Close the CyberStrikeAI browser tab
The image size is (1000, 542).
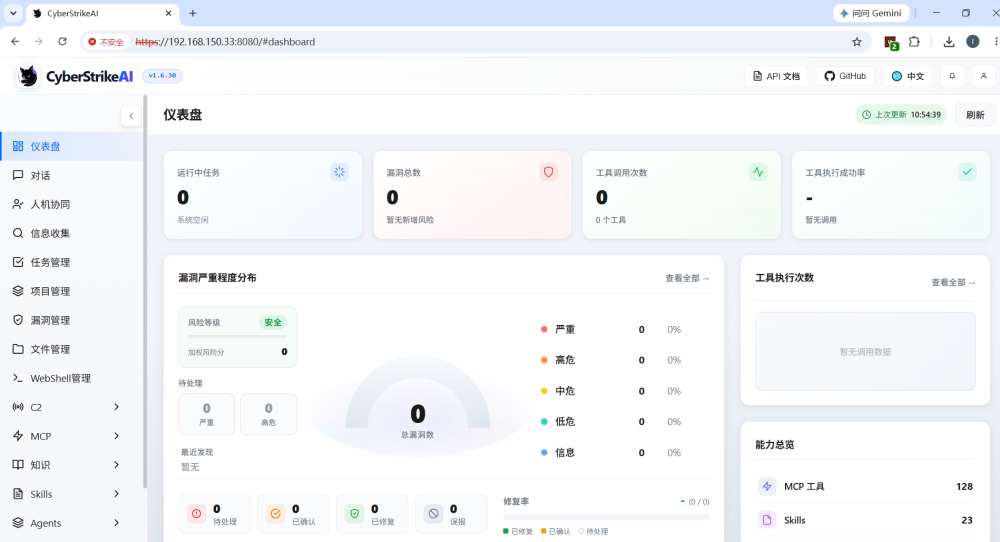coord(168,13)
